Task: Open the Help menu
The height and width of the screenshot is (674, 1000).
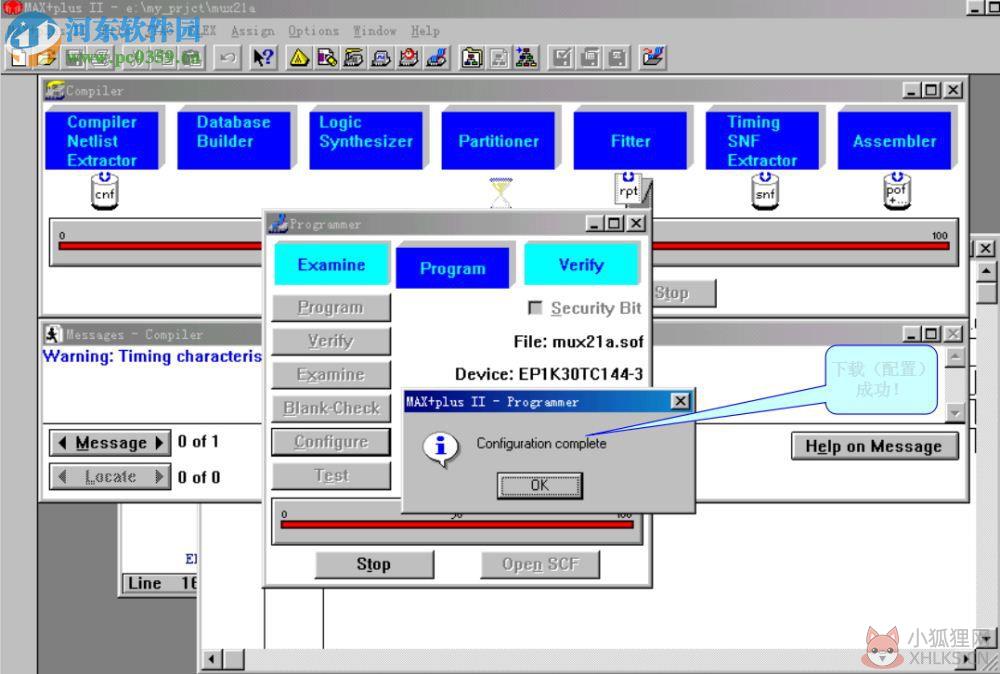Action: pyautogui.click(x=425, y=31)
